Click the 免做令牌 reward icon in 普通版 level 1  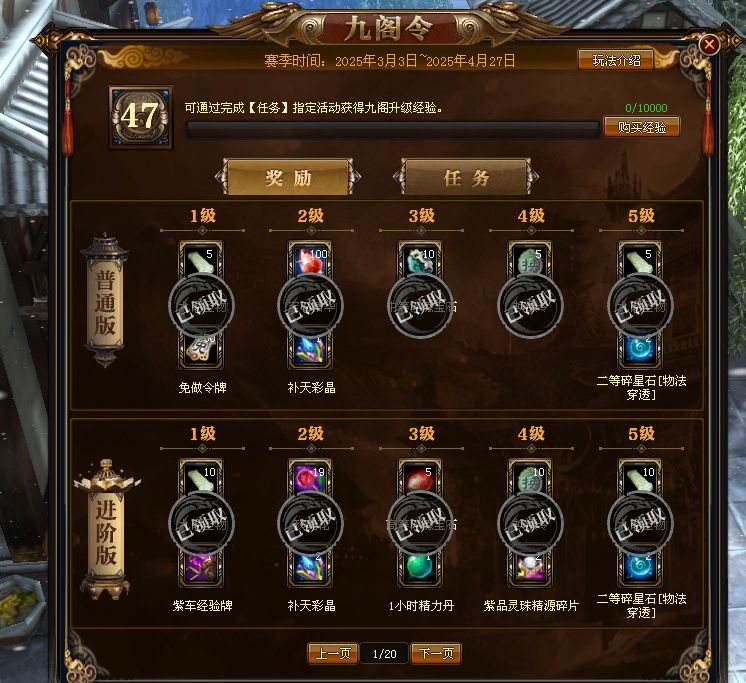(x=201, y=350)
